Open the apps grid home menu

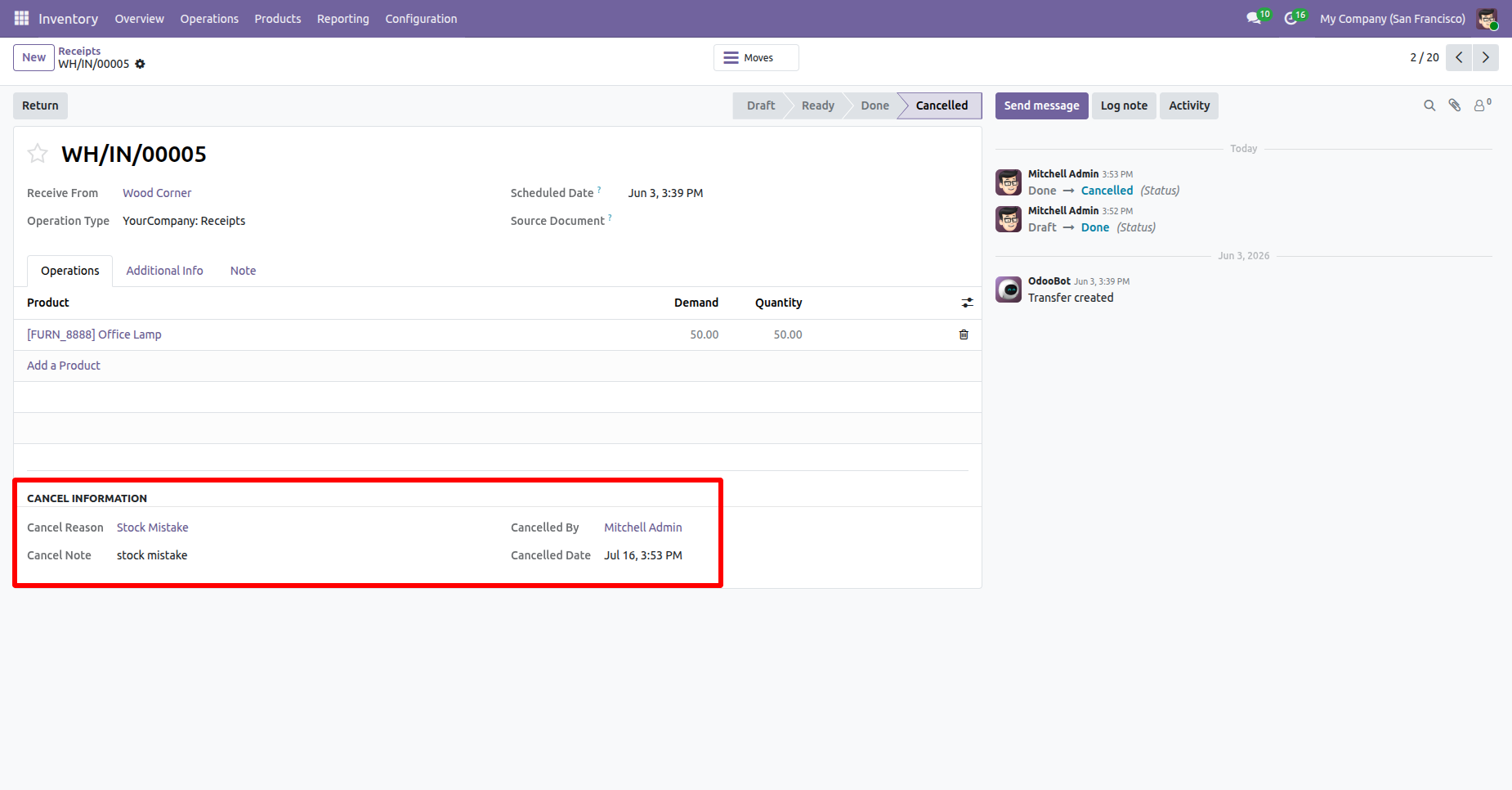pyautogui.click(x=21, y=18)
